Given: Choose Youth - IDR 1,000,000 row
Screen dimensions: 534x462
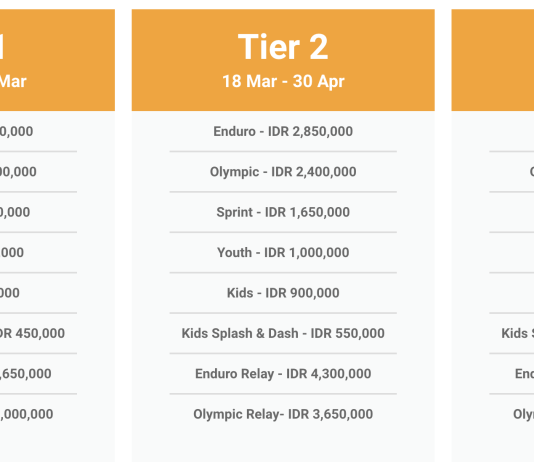Looking at the screenshot, I should click(283, 253).
